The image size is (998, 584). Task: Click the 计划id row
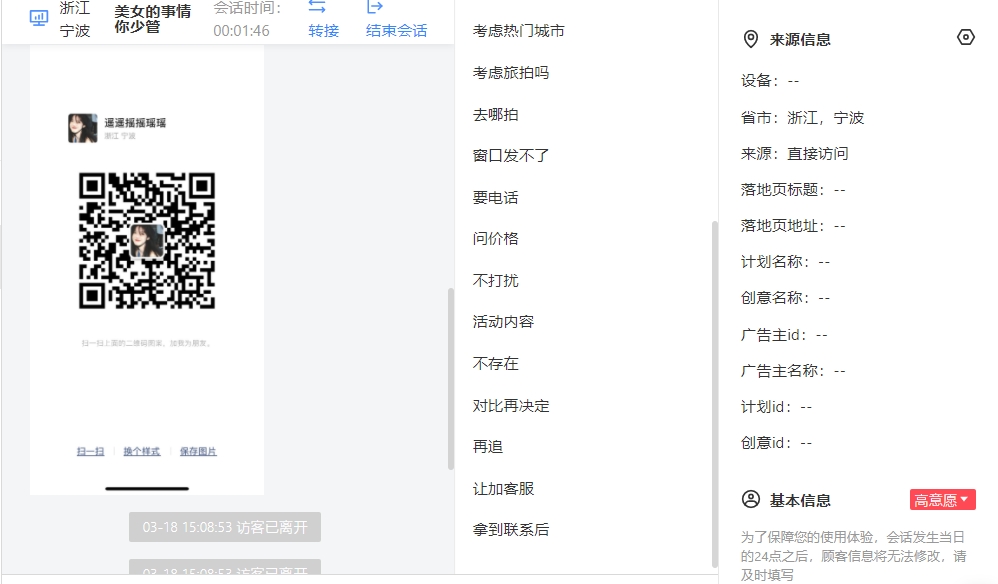point(777,407)
